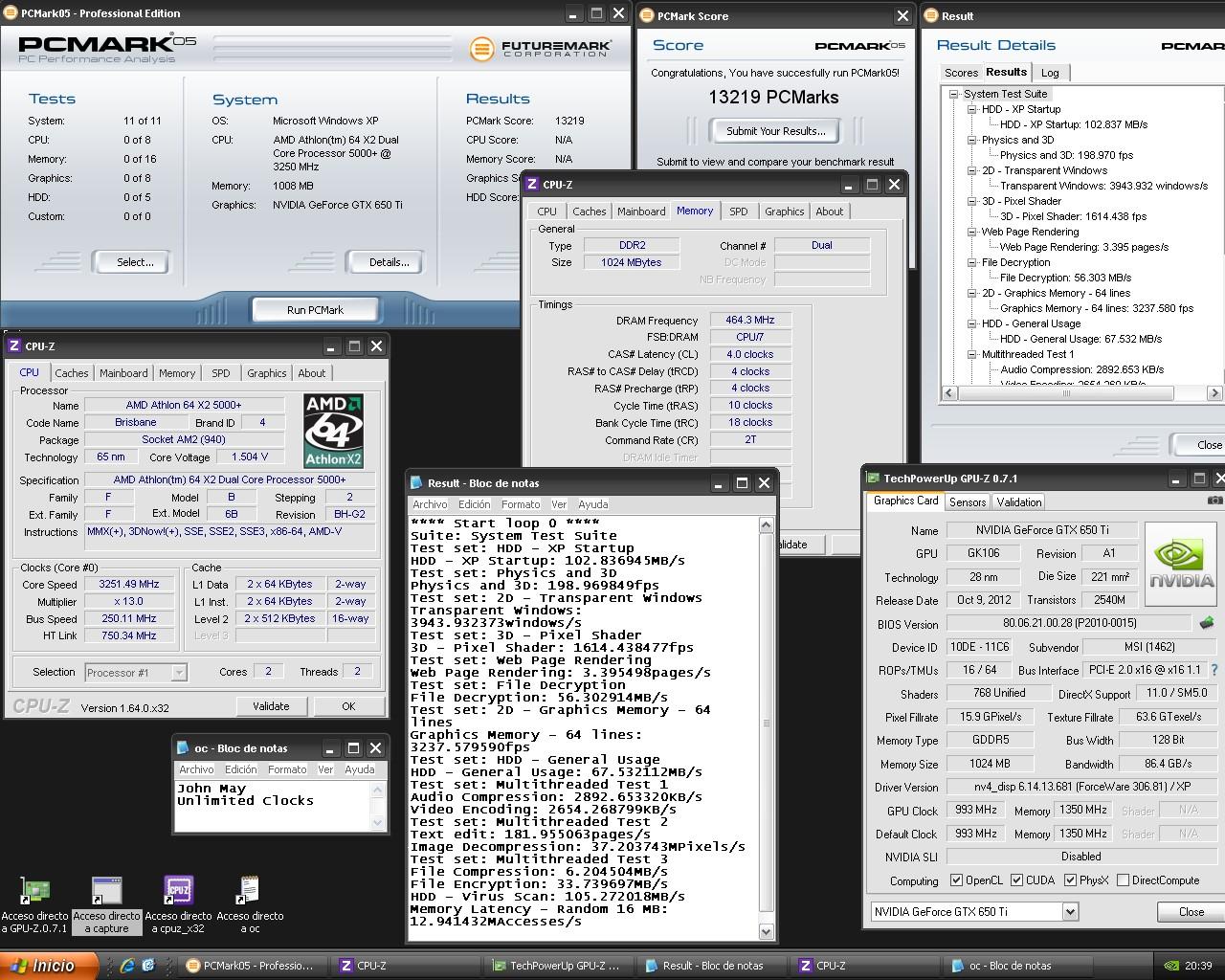
Task: Click CPU-Z memory window title icon
Action: [532, 184]
